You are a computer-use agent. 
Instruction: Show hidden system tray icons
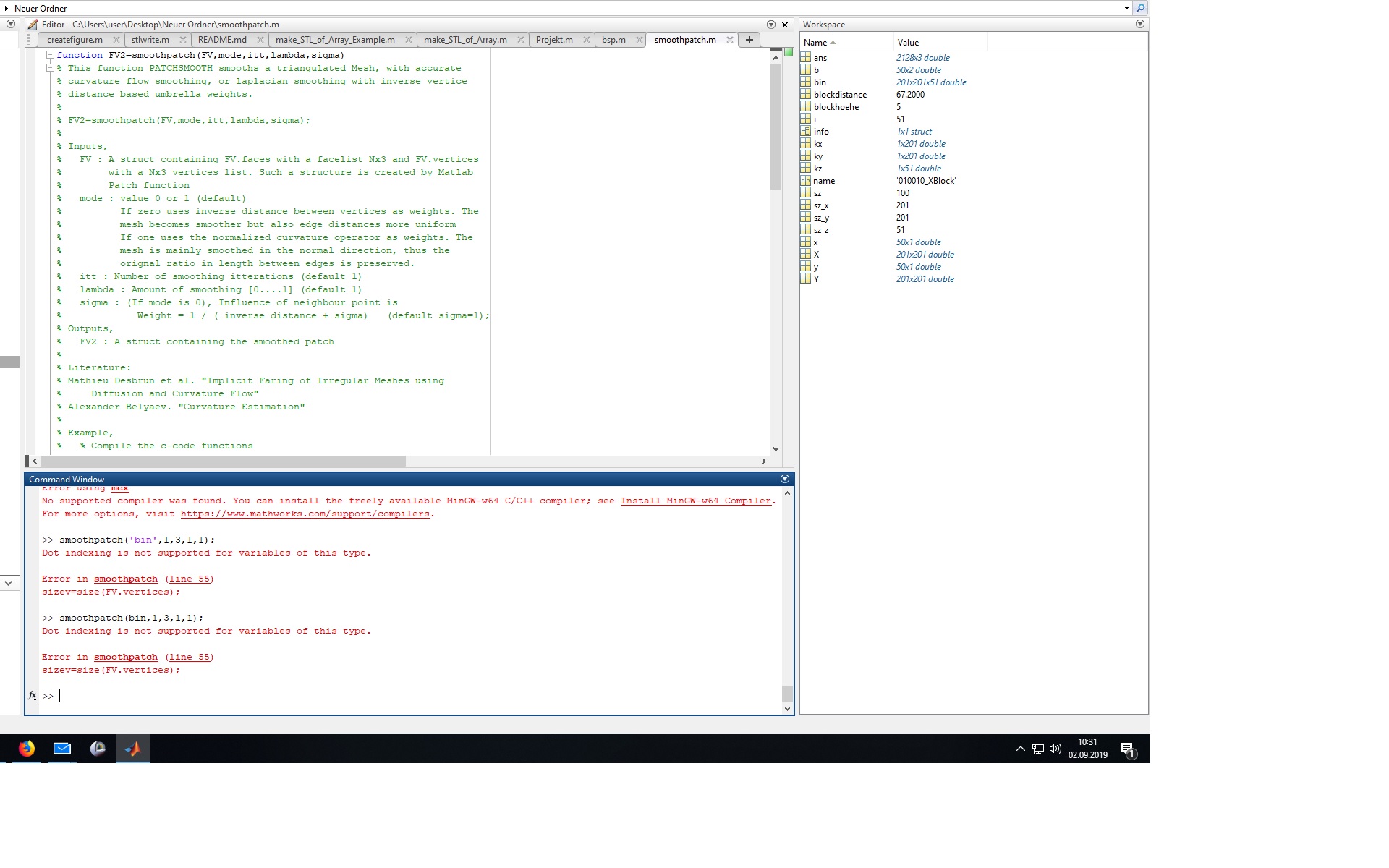(x=1020, y=749)
